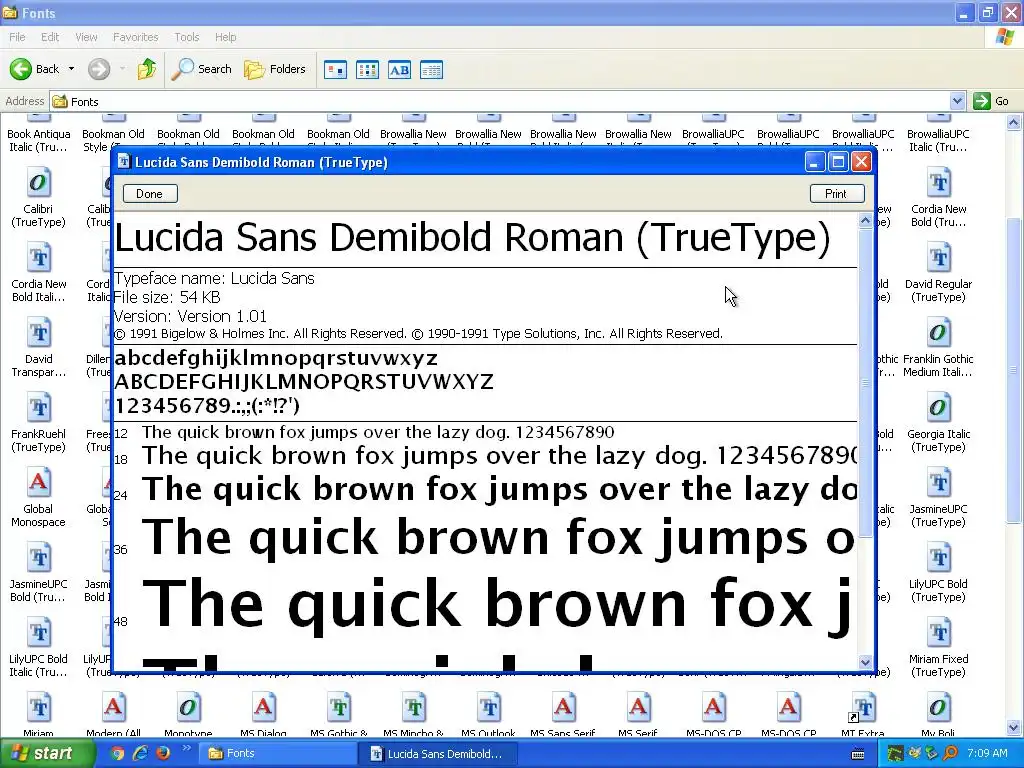1024x768 pixels.
Task: Select the Modern font icon
Action: 113,708
